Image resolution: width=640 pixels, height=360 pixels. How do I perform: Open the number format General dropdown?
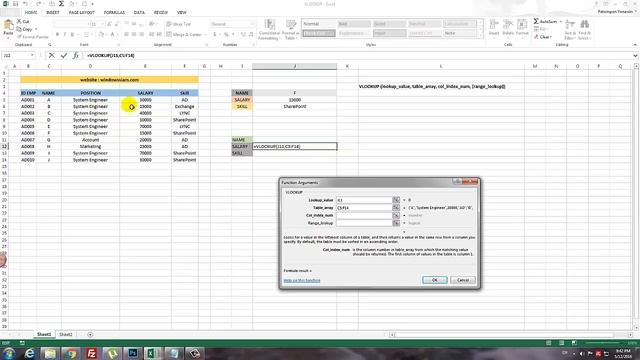coord(252,24)
